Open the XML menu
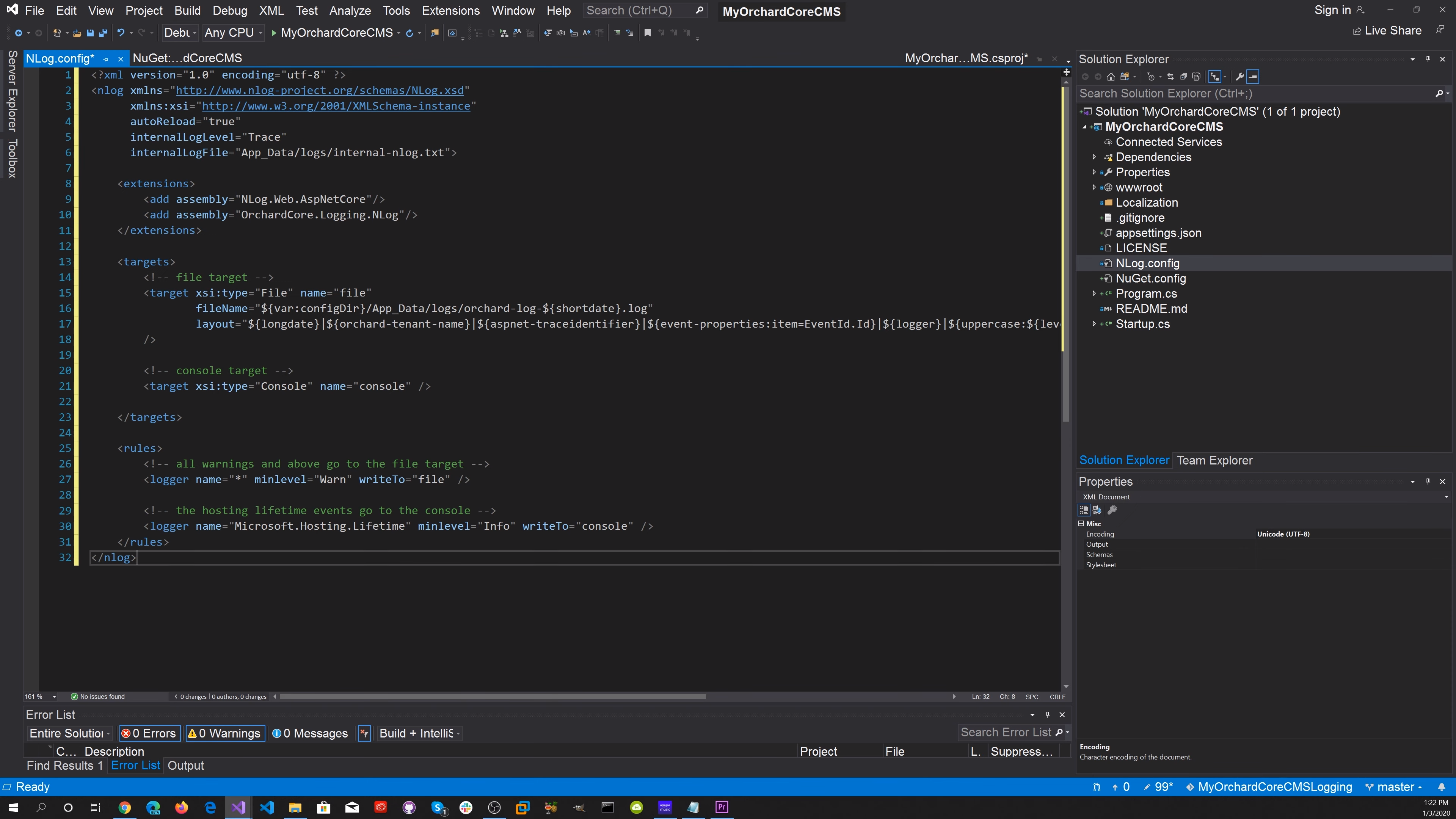This screenshot has width=1456, height=819. pos(271,10)
